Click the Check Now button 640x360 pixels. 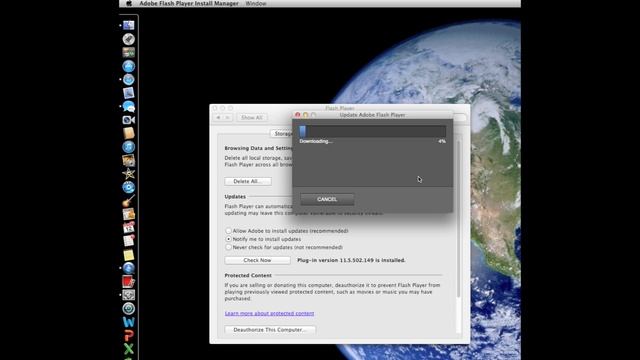pos(257,260)
